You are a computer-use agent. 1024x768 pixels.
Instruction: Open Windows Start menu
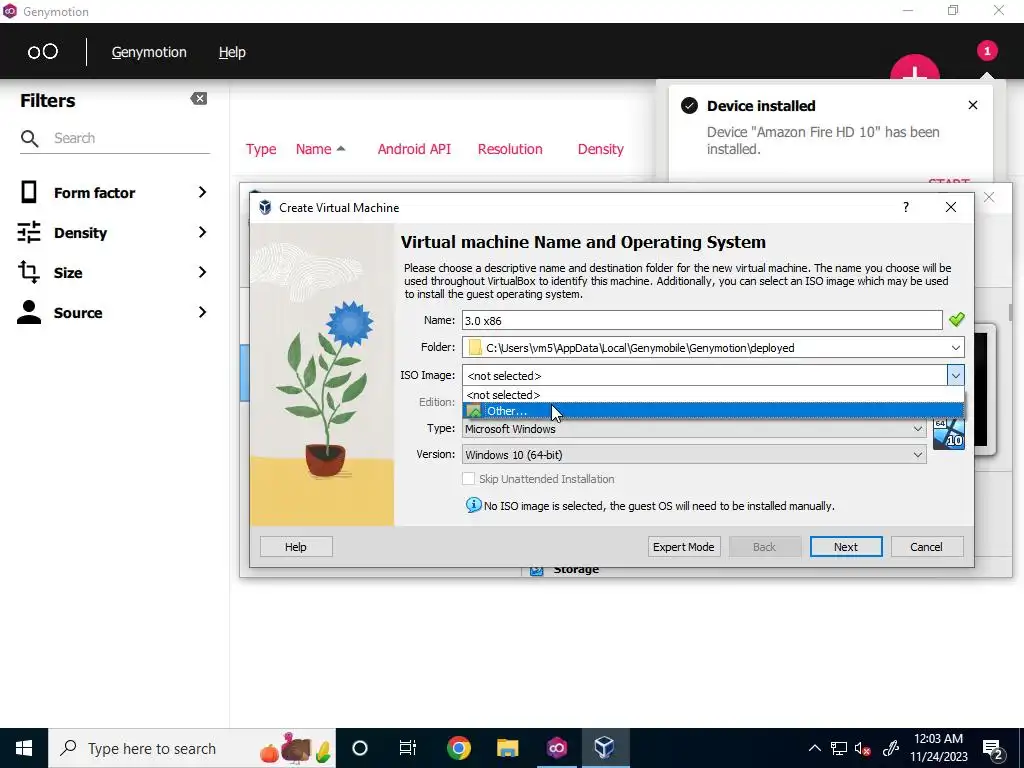pos(24,748)
